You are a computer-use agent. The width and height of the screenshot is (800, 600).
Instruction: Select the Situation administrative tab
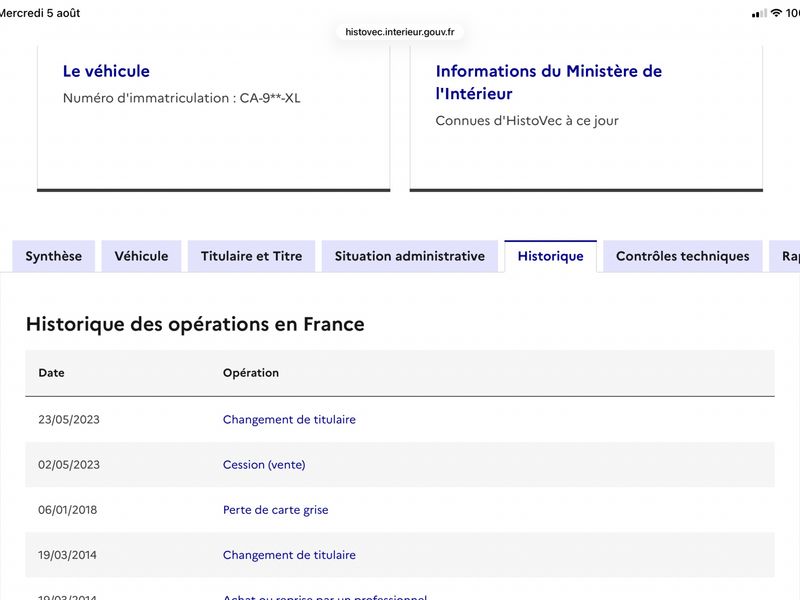point(410,256)
